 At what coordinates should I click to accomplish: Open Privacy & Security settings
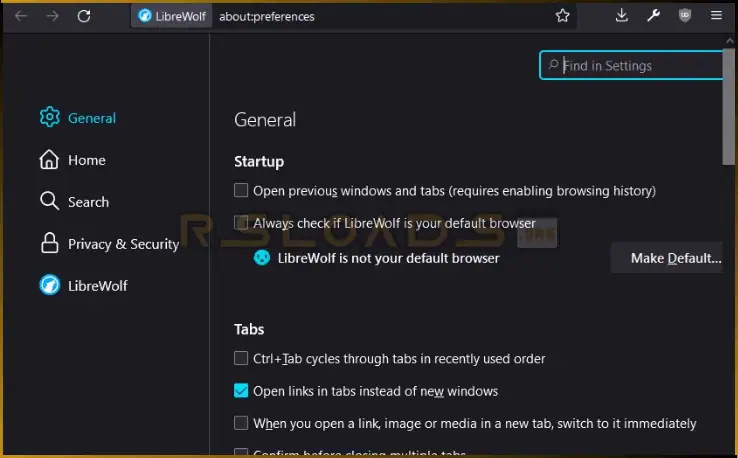(123, 244)
